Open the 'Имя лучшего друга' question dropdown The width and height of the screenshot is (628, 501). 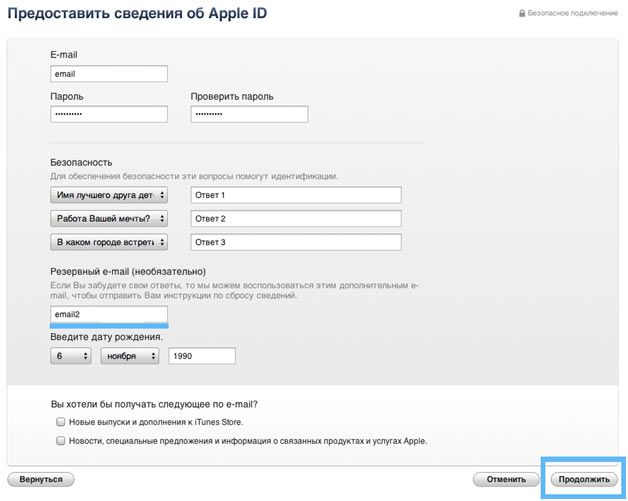[x=109, y=195]
